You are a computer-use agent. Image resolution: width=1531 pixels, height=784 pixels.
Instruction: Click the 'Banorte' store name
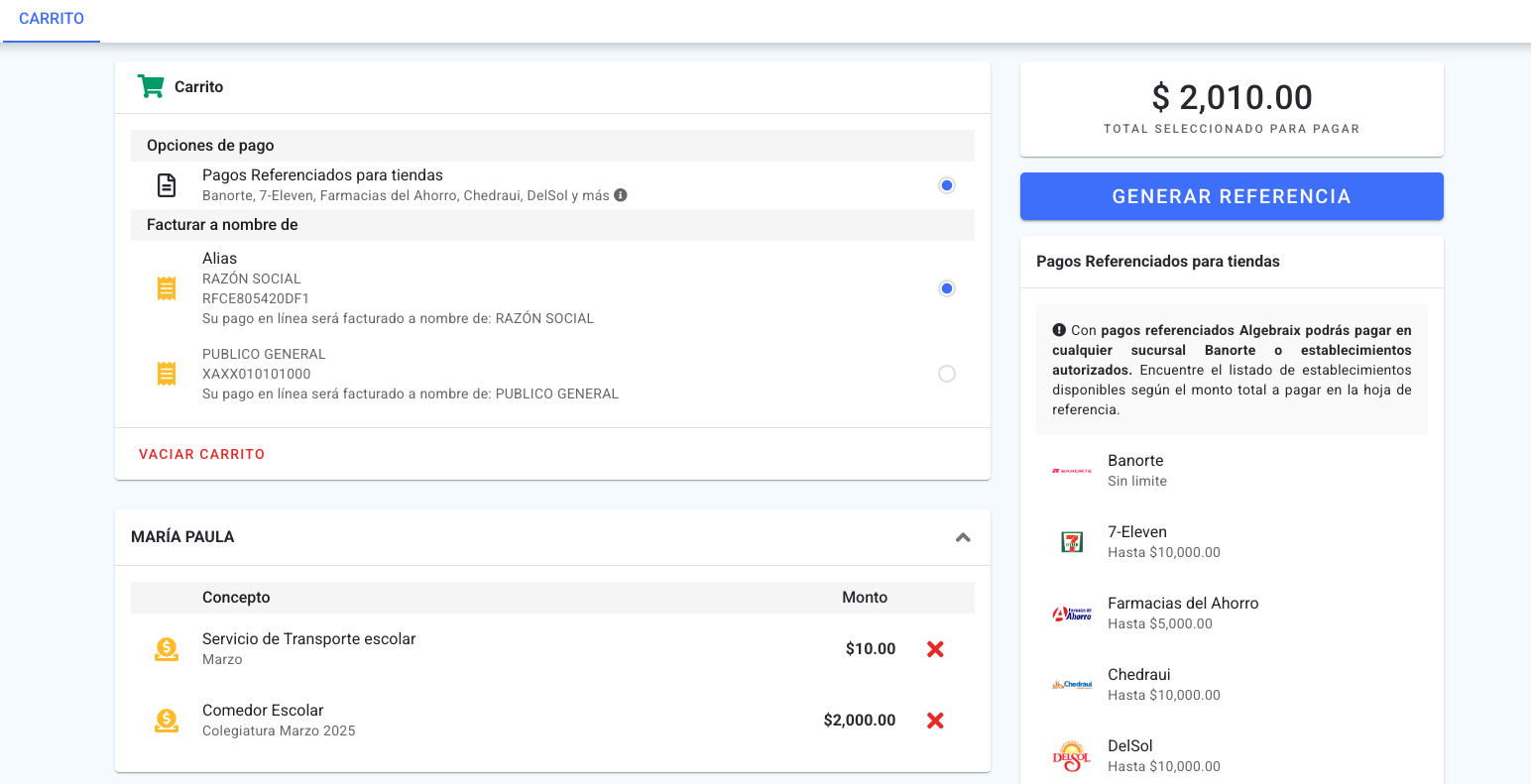pos(1135,461)
